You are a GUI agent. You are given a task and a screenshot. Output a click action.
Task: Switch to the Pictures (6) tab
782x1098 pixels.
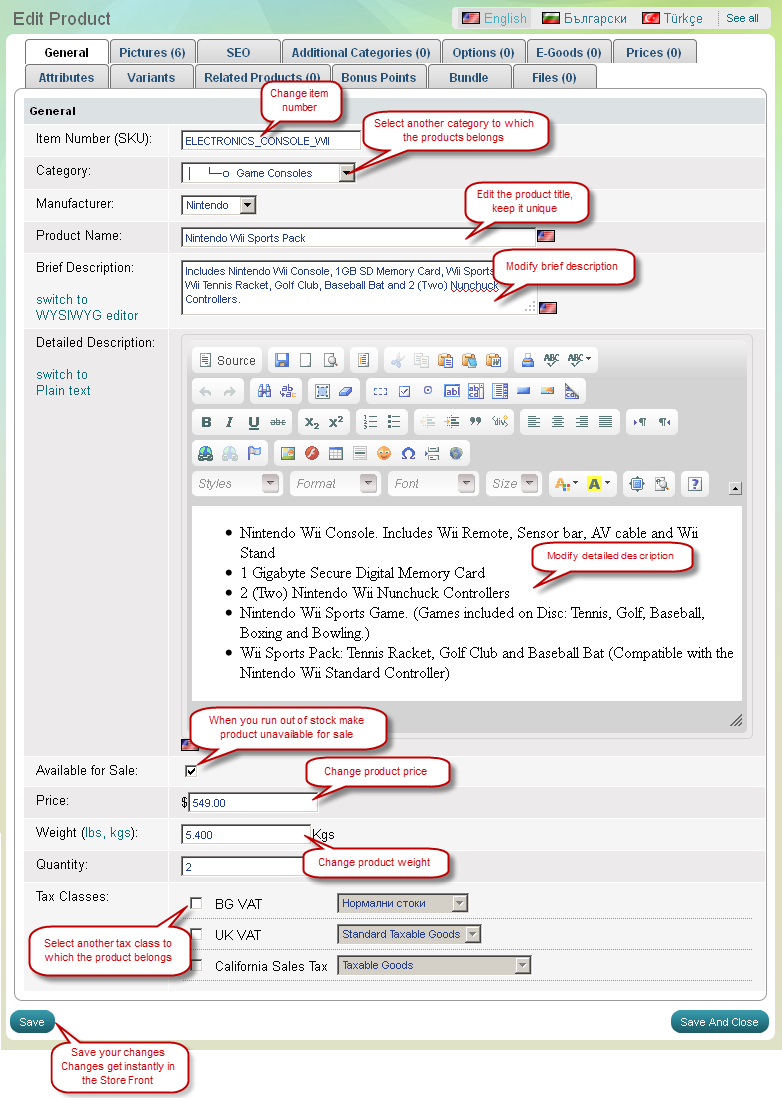point(152,52)
